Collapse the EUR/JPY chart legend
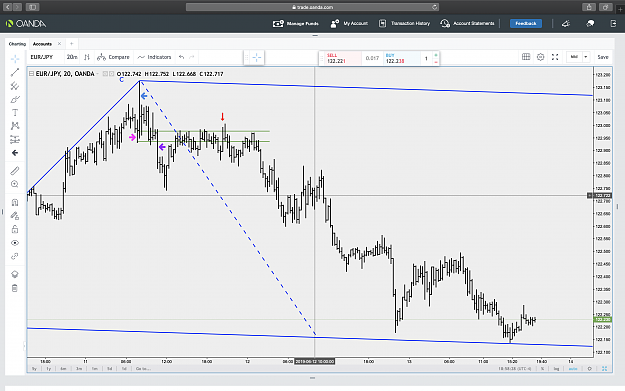625x391 pixels. tap(31, 74)
